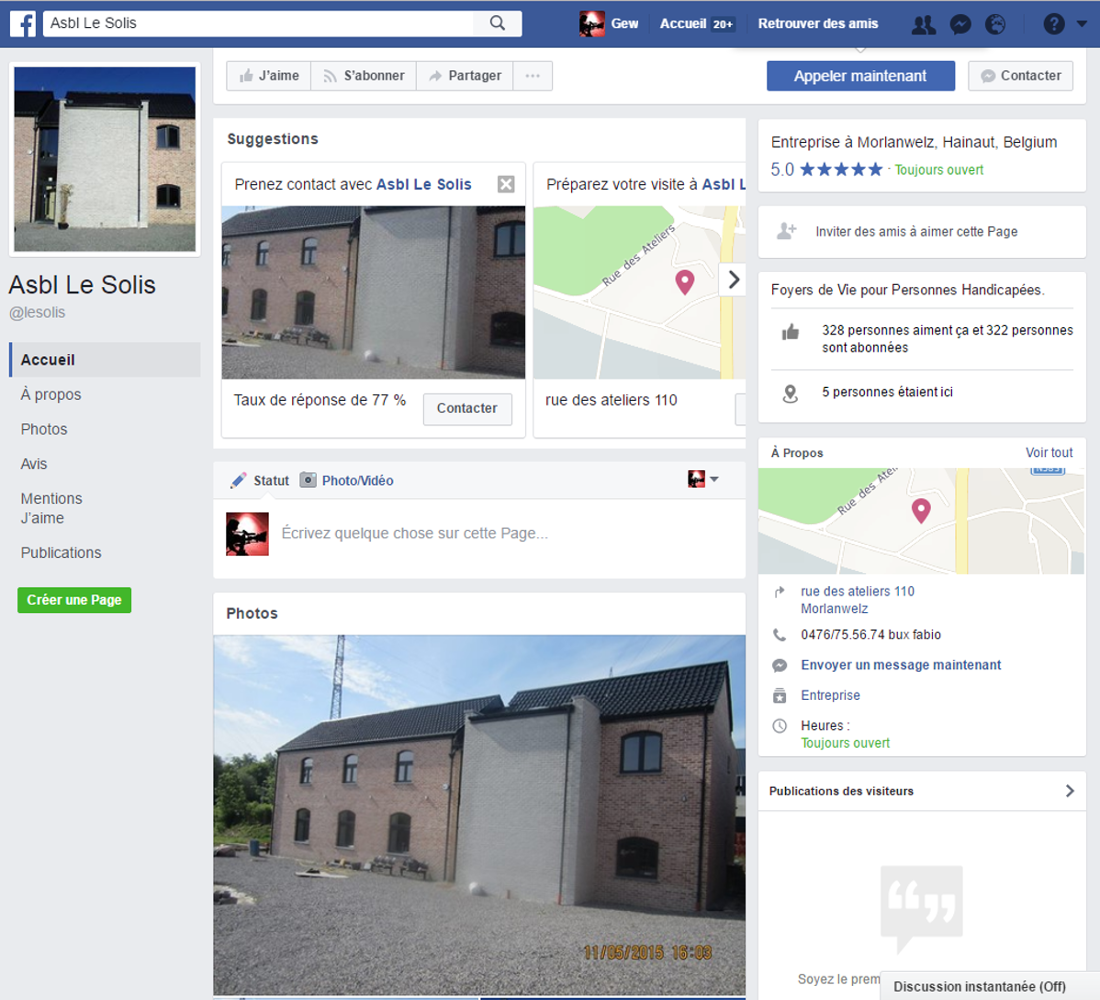Screen dimensions: 1100x1000
Task: Click the phone icon in À Propos
Action: [779, 635]
